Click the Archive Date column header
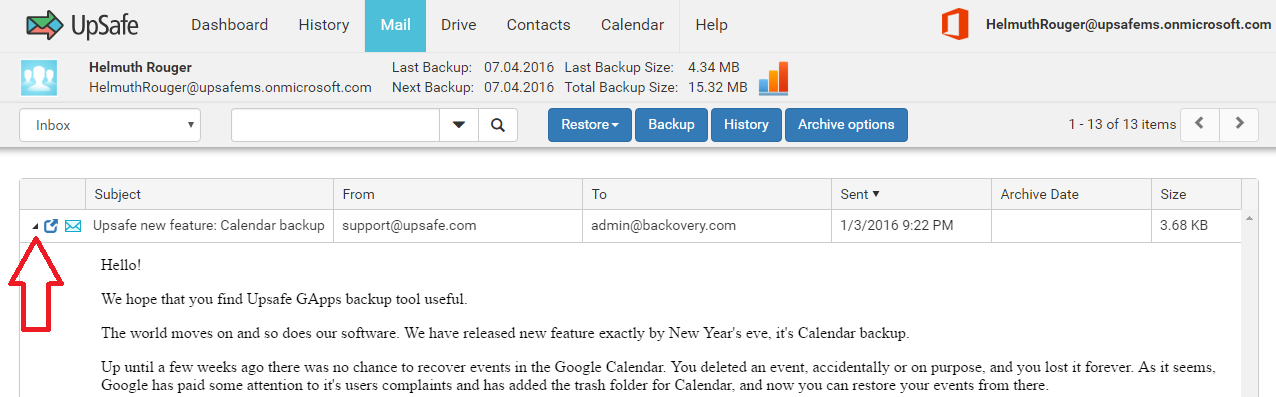 [1072, 194]
